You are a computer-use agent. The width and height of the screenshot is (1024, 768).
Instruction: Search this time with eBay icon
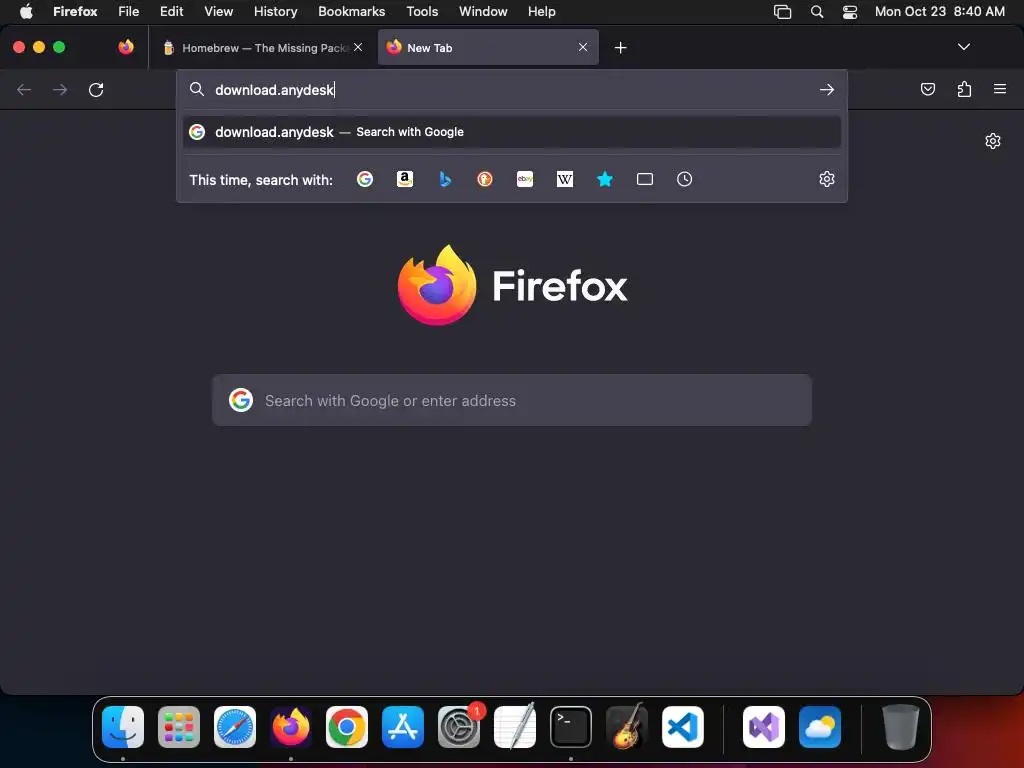(x=525, y=179)
